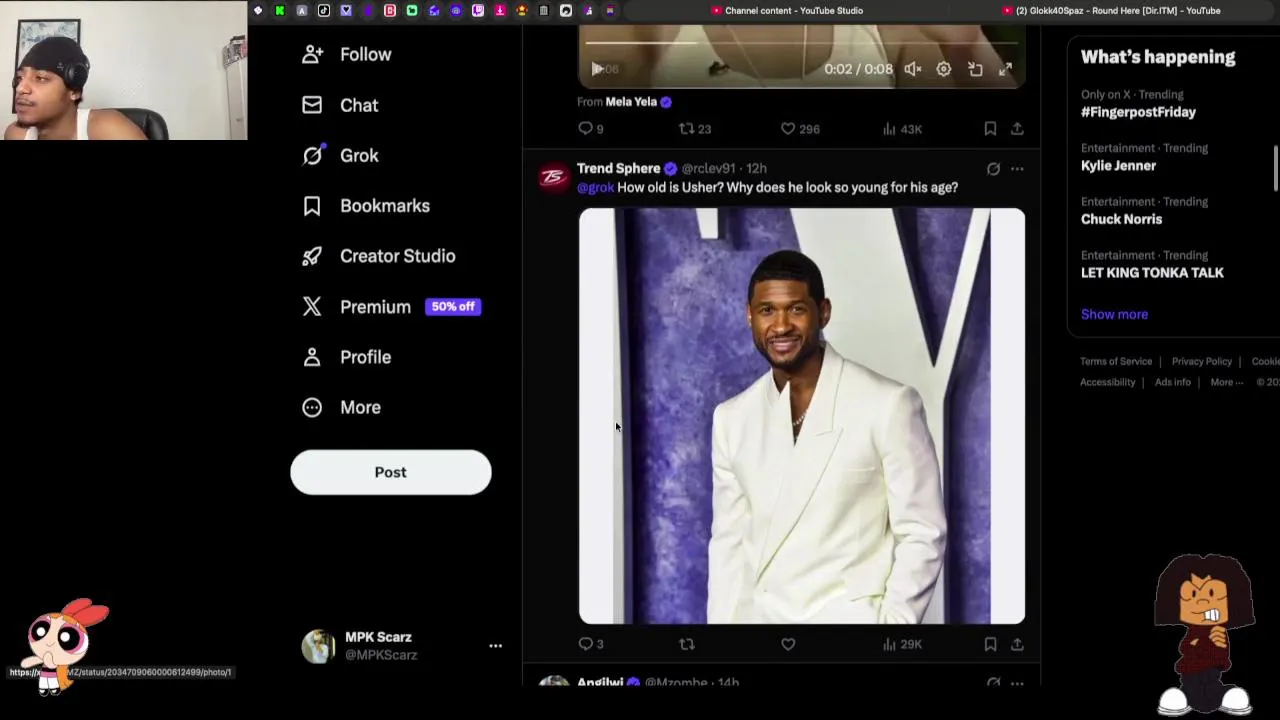Screen dimensions: 1280x720
Task: Open Chat from the sidebar
Action: point(340,105)
